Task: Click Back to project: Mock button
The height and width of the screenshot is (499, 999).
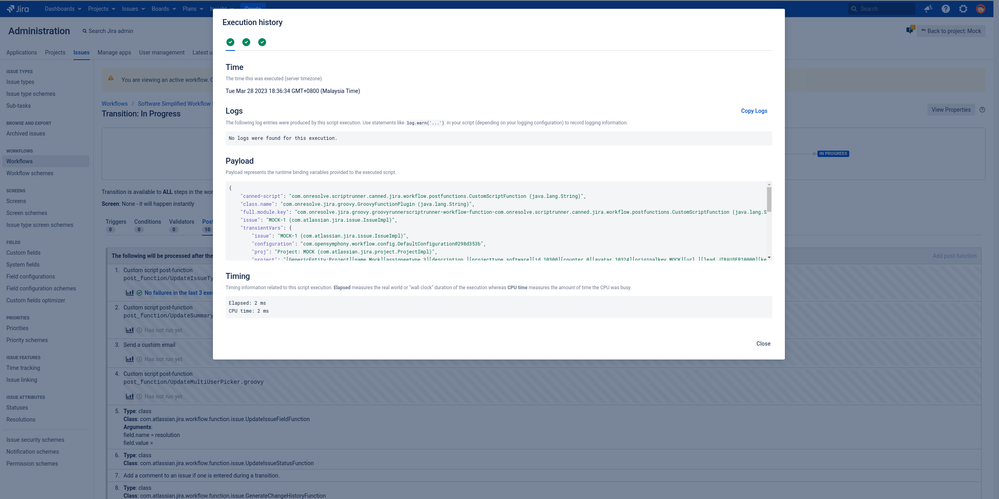Action: click(x=951, y=31)
